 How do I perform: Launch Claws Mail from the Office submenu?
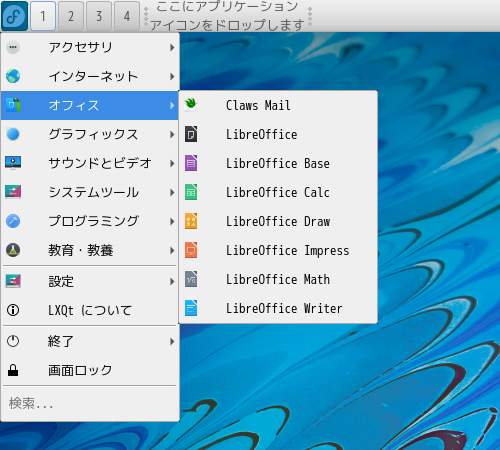click(278, 105)
